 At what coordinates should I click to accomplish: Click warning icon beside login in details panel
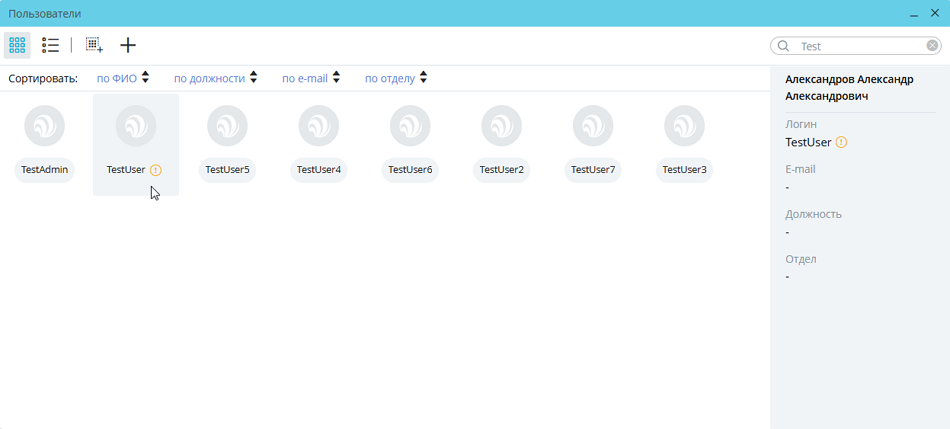click(x=841, y=143)
